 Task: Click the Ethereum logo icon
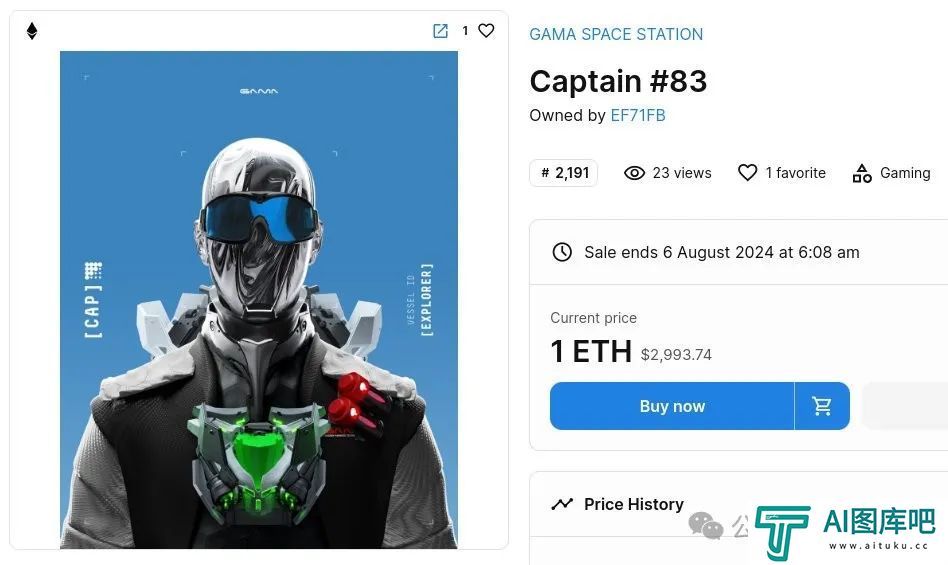[32, 31]
